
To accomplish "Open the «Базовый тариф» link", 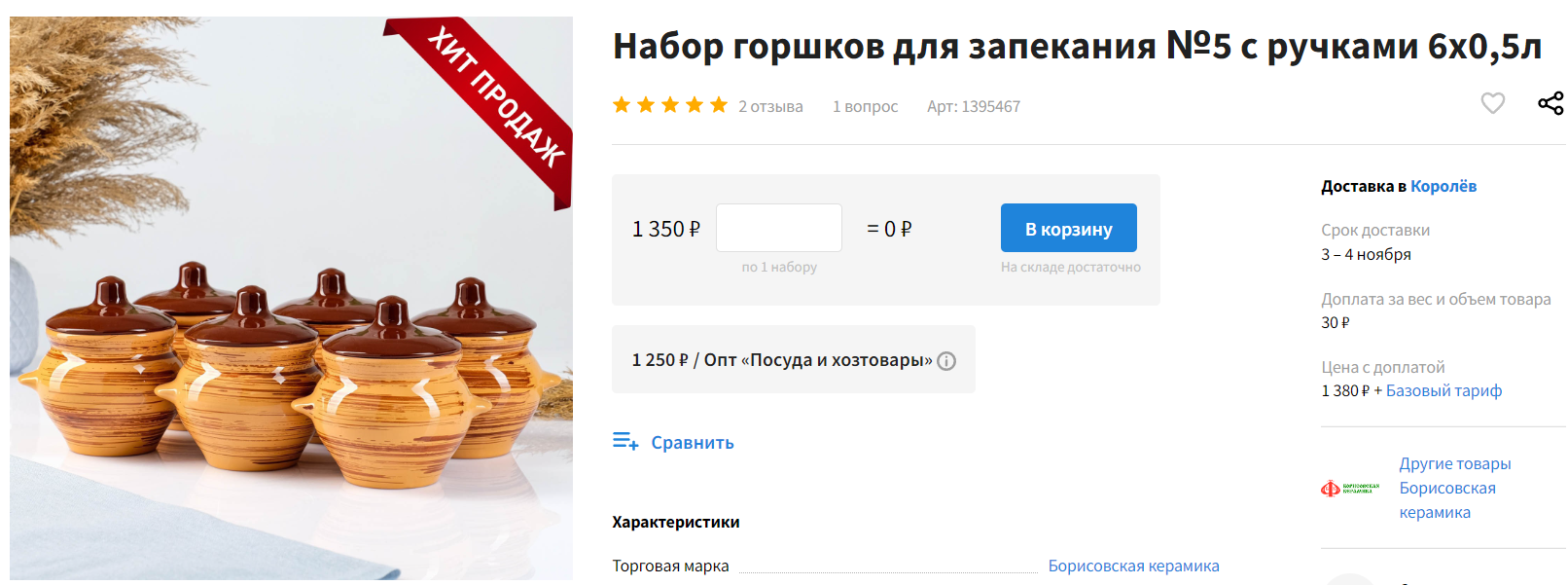I will 1443,390.
